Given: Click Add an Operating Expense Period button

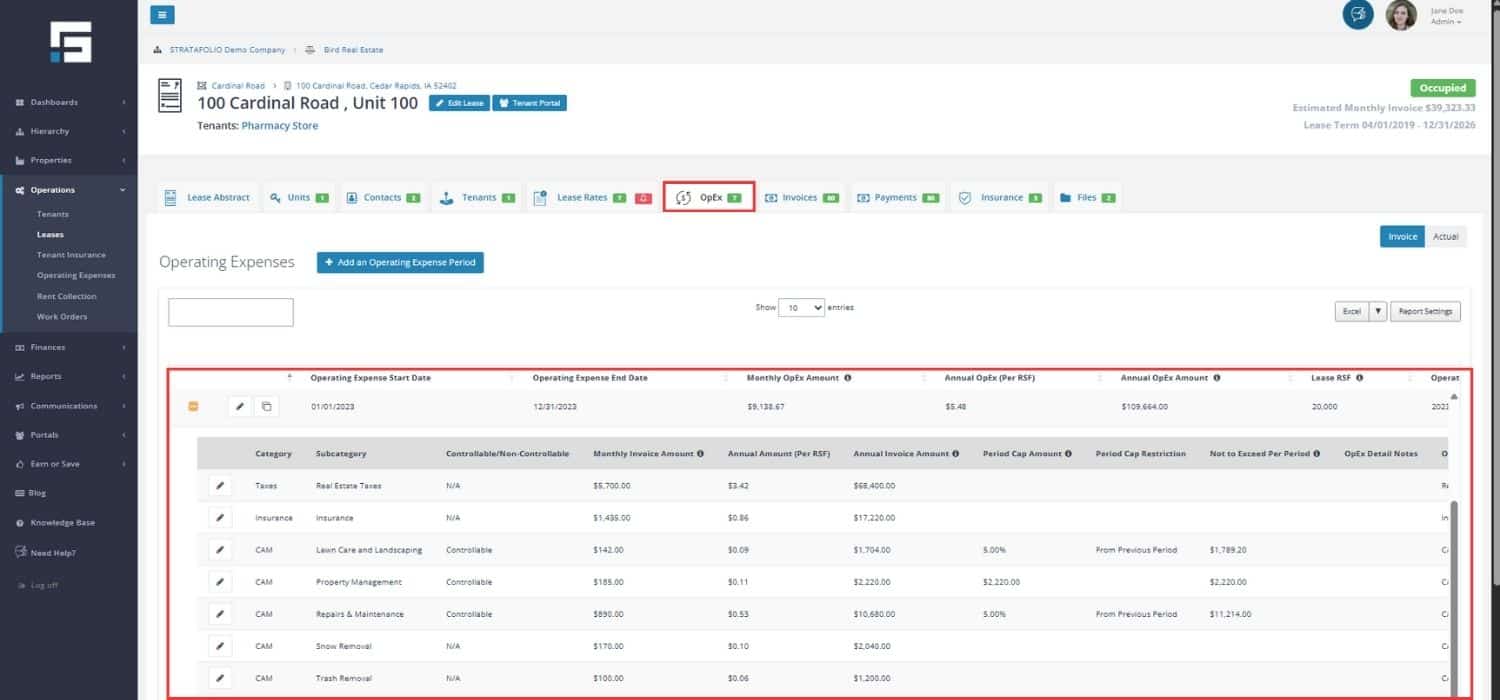Looking at the screenshot, I should point(400,262).
